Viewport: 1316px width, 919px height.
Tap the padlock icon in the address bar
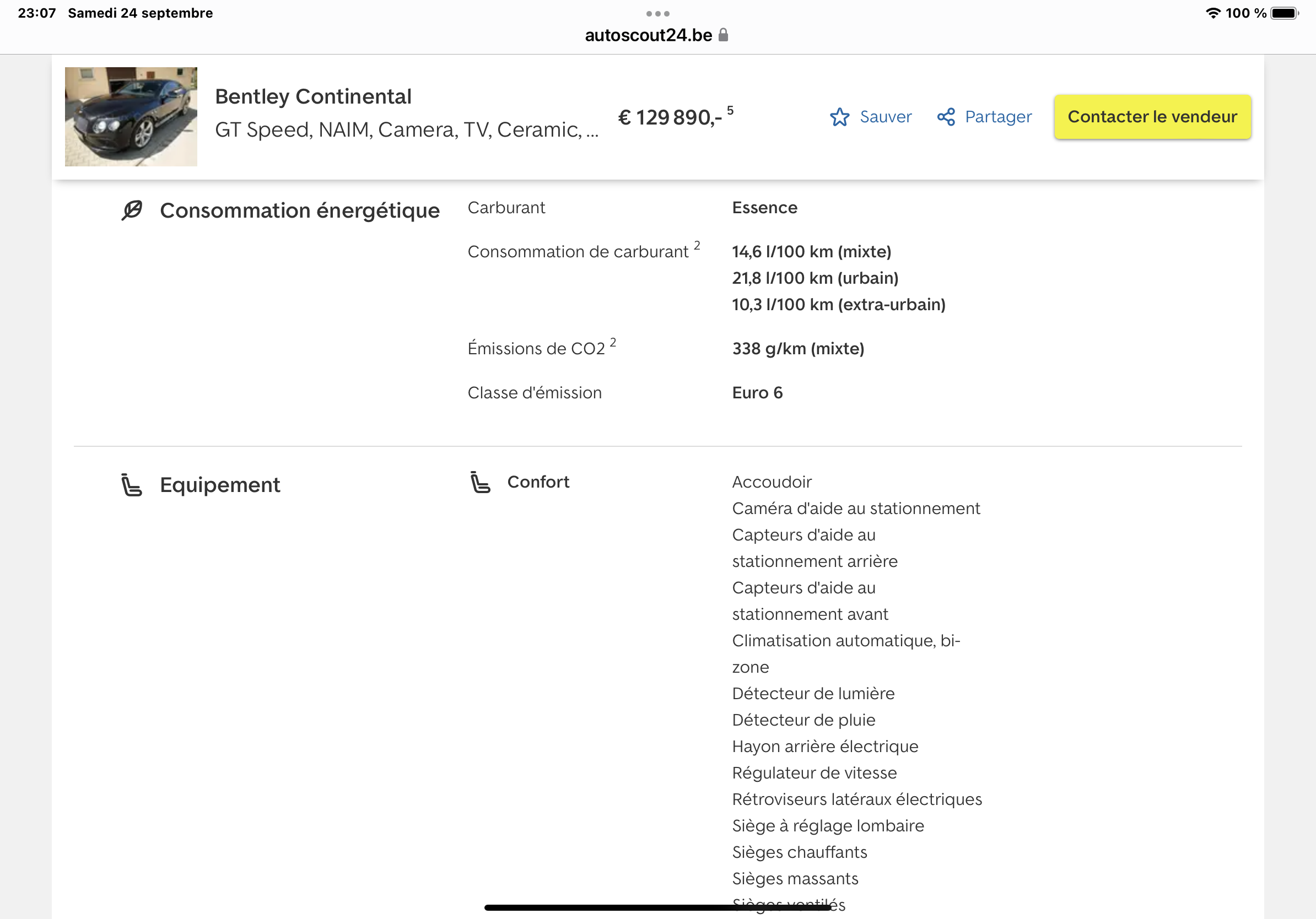pyautogui.click(x=724, y=35)
